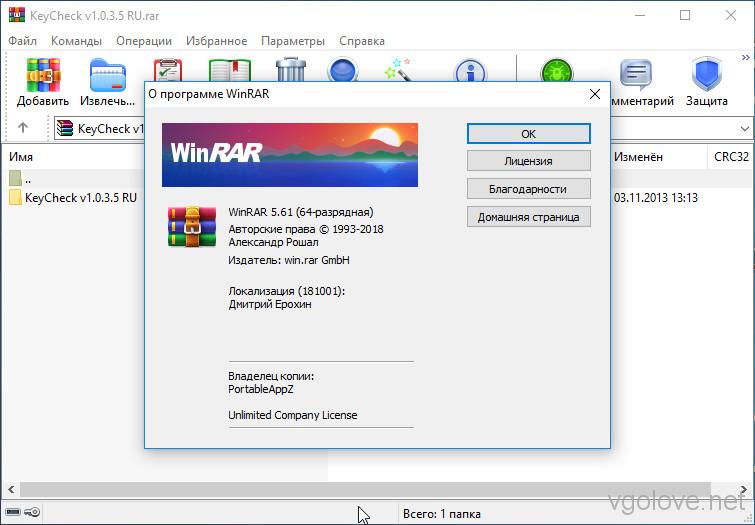Image resolution: width=755 pixels, height=525 pixels.
Task: Click the 'Издатель: win.rar GmbH' text
Action: 289,260
